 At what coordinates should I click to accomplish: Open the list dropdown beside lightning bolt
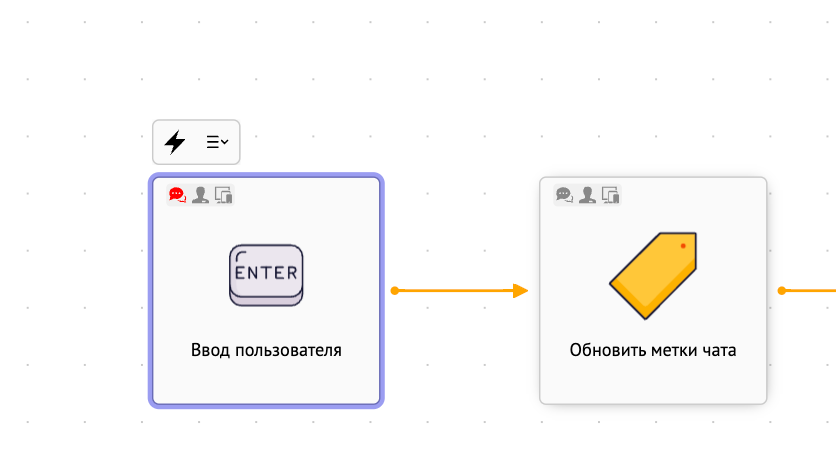pyautogui.click(x=217, y=142)
